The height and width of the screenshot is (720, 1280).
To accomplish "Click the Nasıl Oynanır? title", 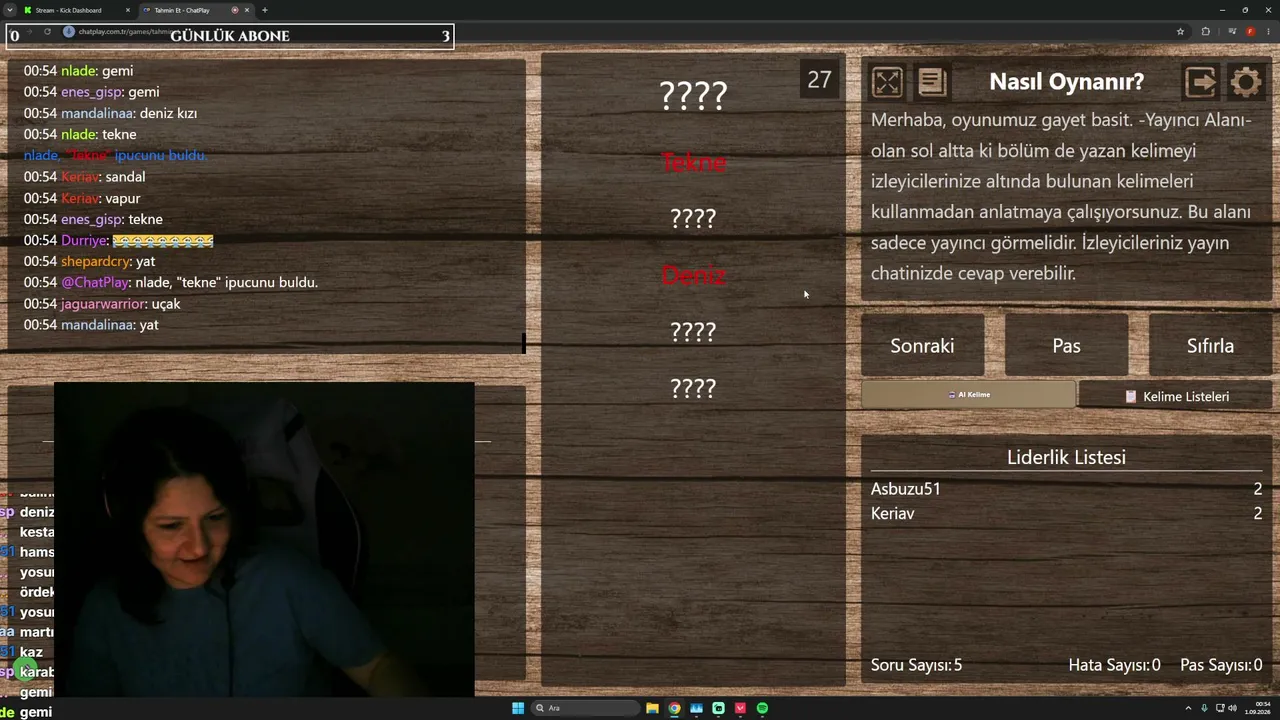I will click(1066, 82).
